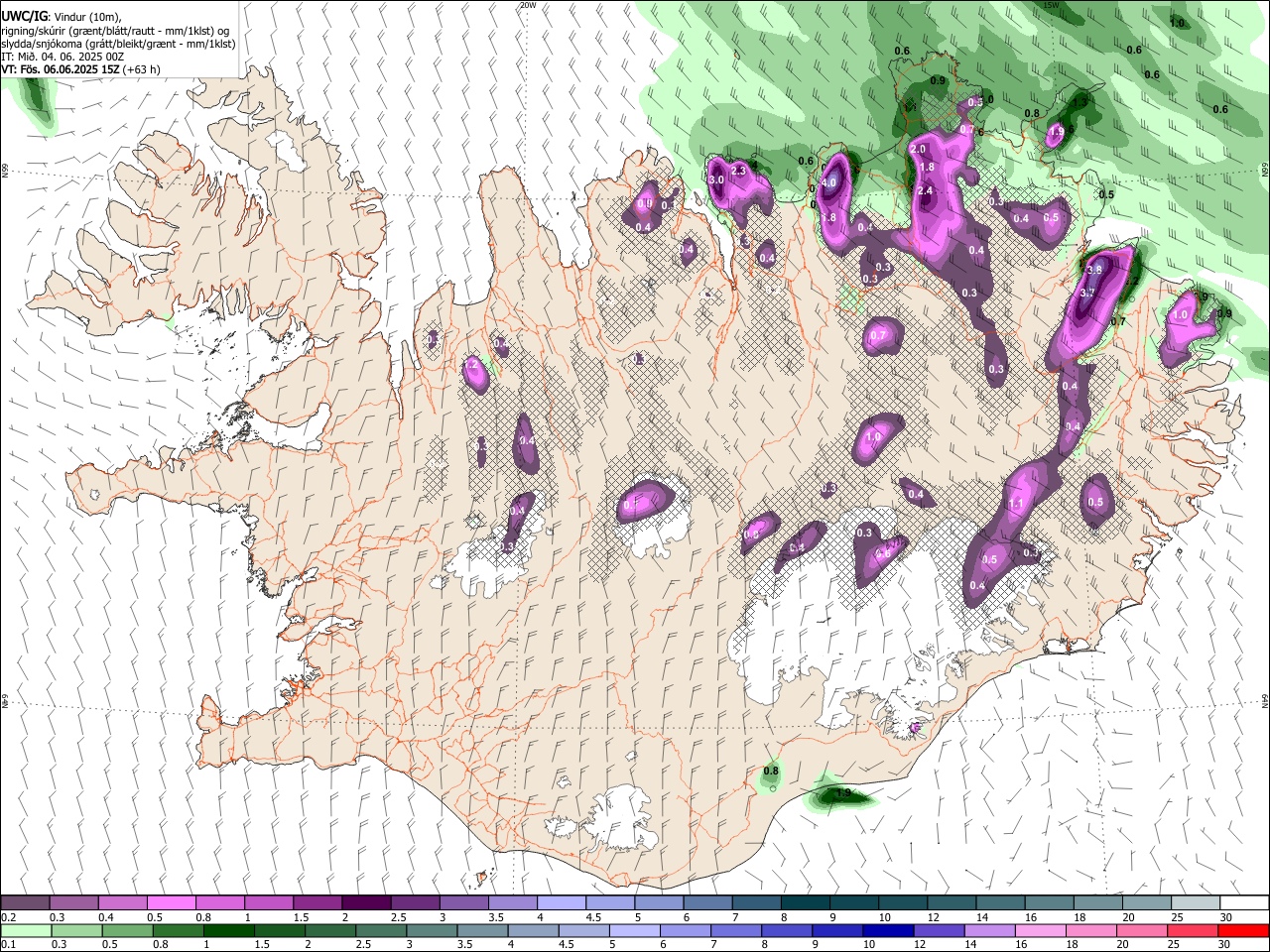
Task: Select the '0.8' value in the small green spot near the south coast
Action: coord(771,772)
